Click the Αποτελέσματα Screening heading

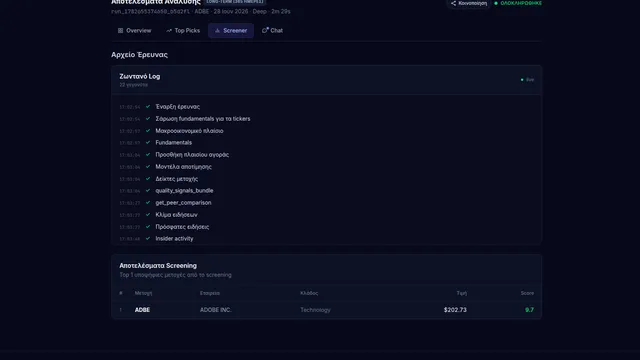click(x=158, y=266)
